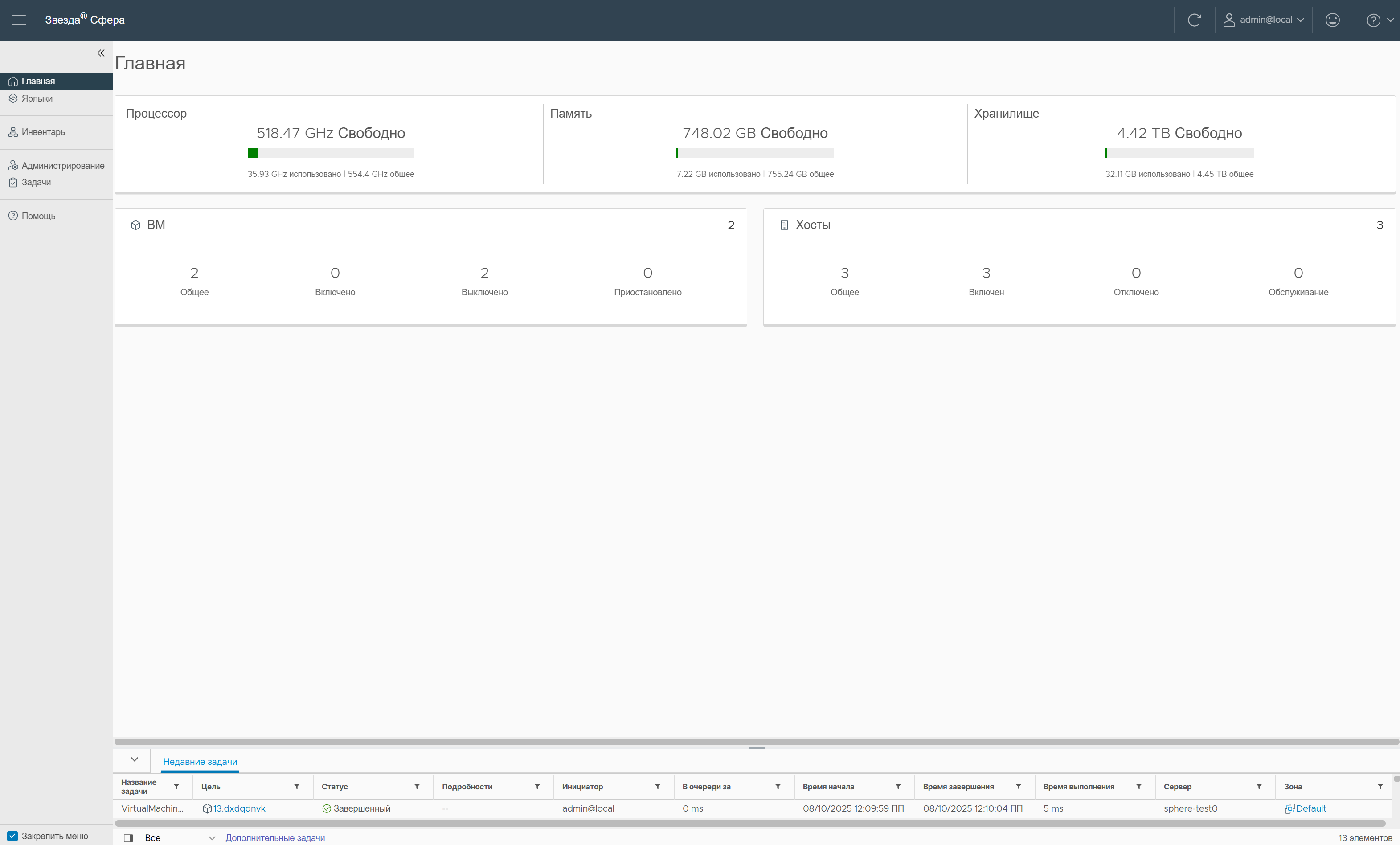The width and height of the screenshot is (1400, 845).
Task: Click the Процессор usage progress bar
Action: pyautogui.click(x=331, y=153)
